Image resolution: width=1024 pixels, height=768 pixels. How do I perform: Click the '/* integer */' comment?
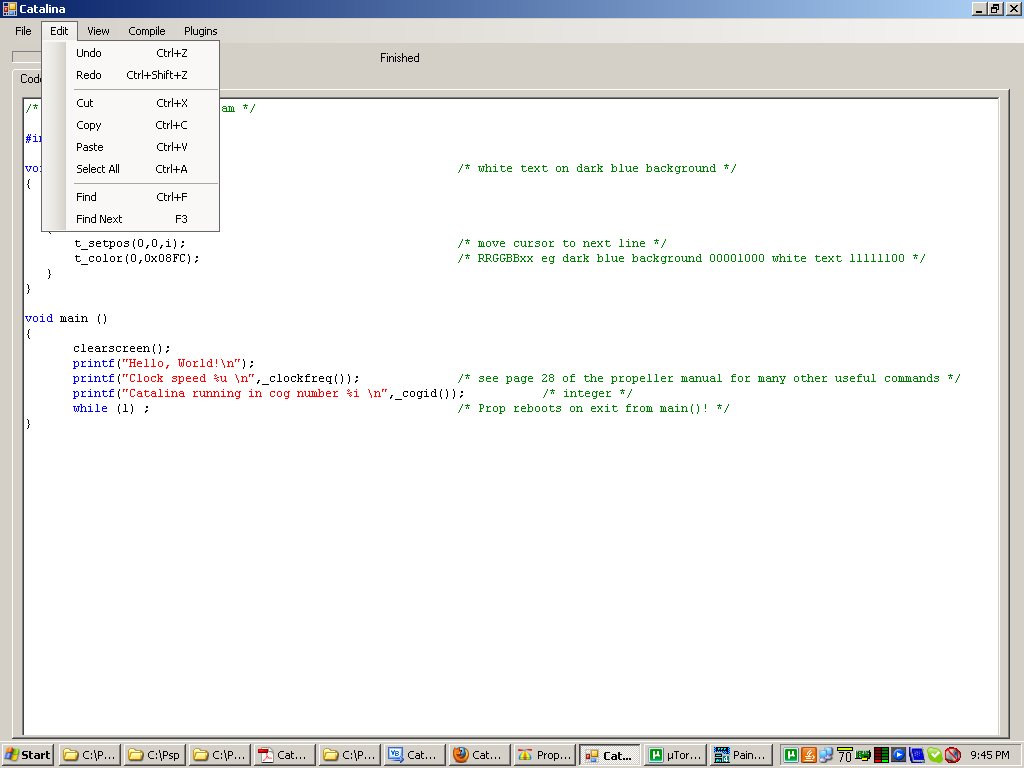point(587,394)
